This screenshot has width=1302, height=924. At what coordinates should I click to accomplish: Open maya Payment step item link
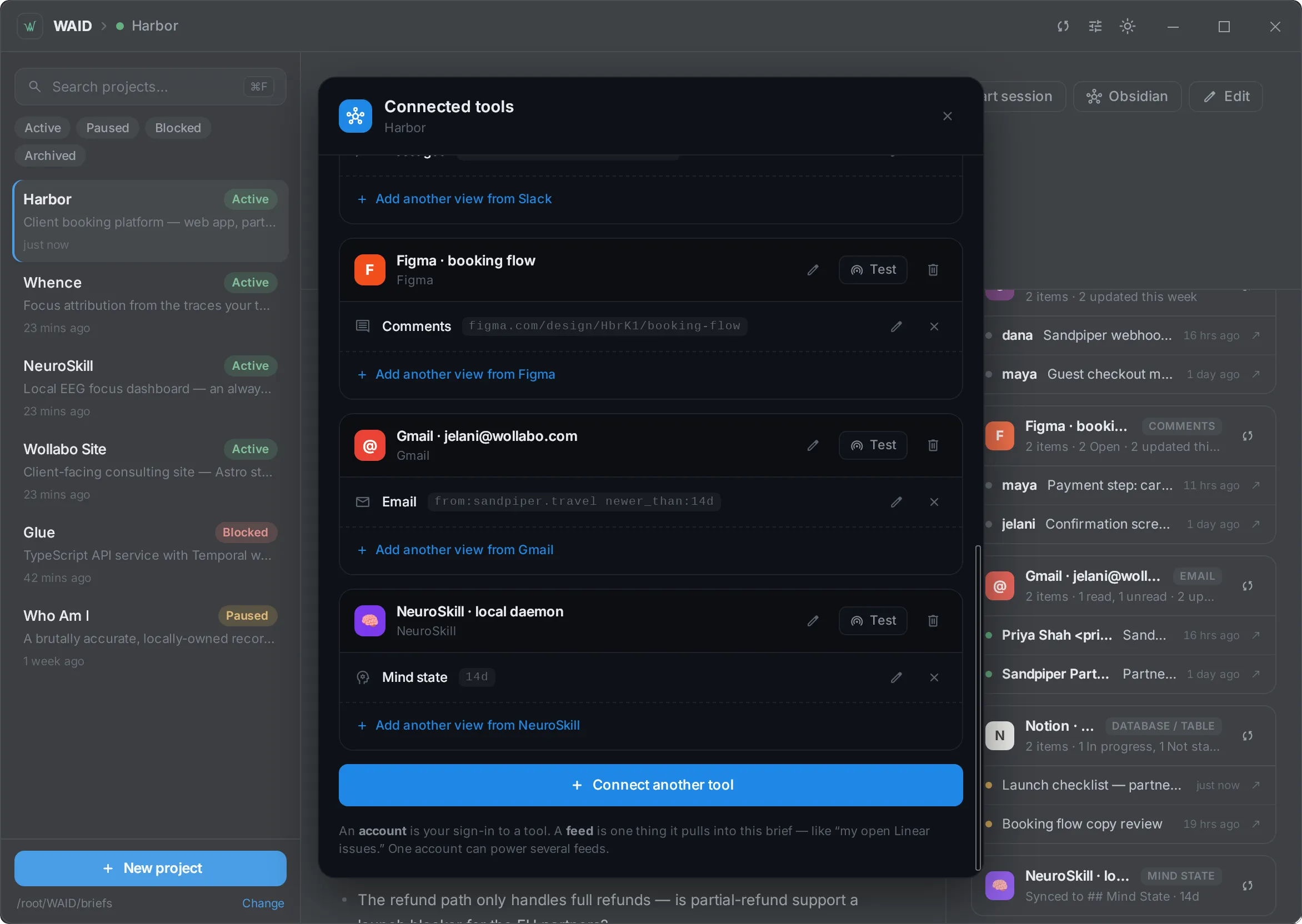pyautogui.click(x=1256, y=485)
